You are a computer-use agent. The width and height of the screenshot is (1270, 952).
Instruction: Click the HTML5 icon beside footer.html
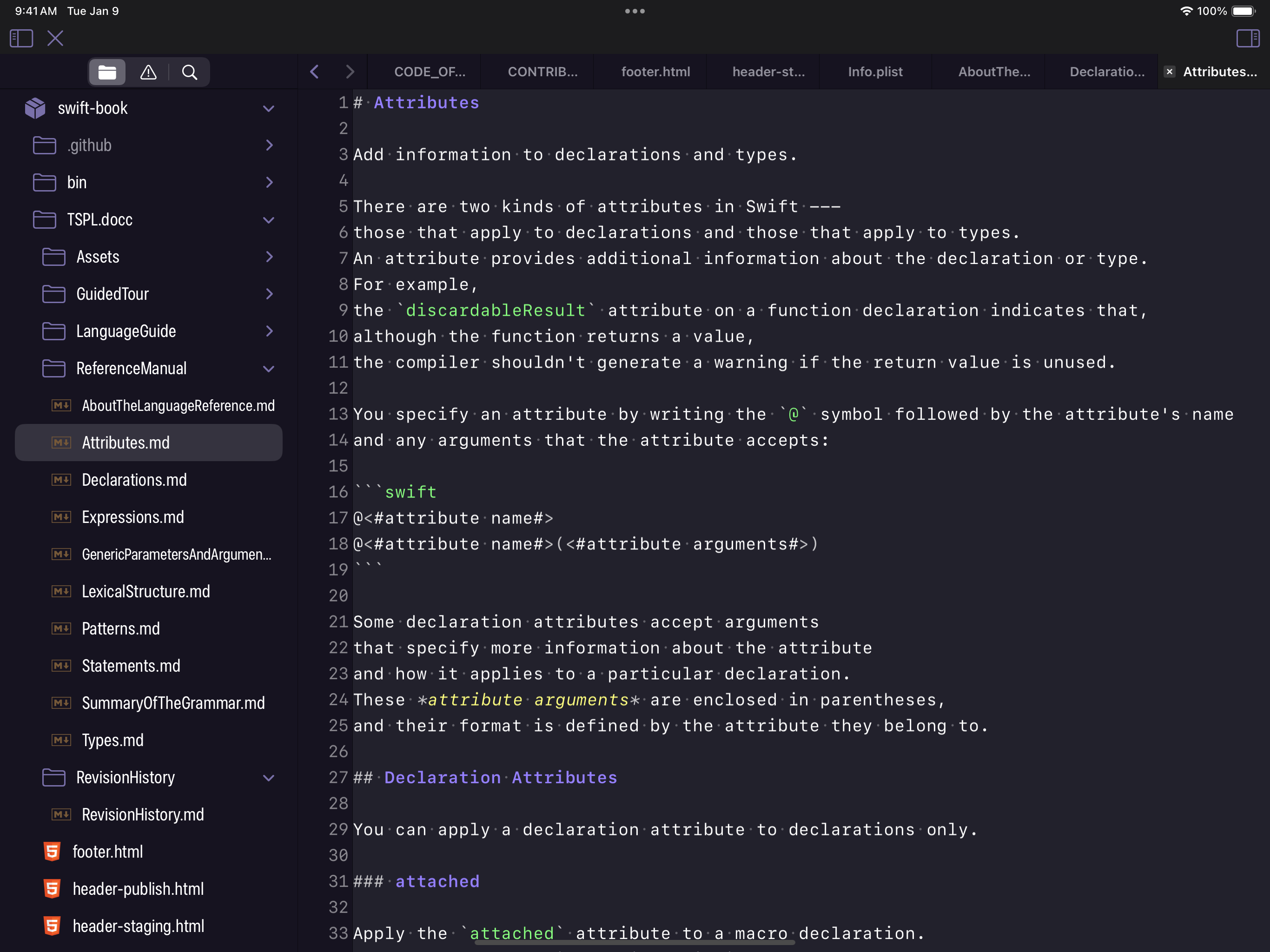click(52, 852)
